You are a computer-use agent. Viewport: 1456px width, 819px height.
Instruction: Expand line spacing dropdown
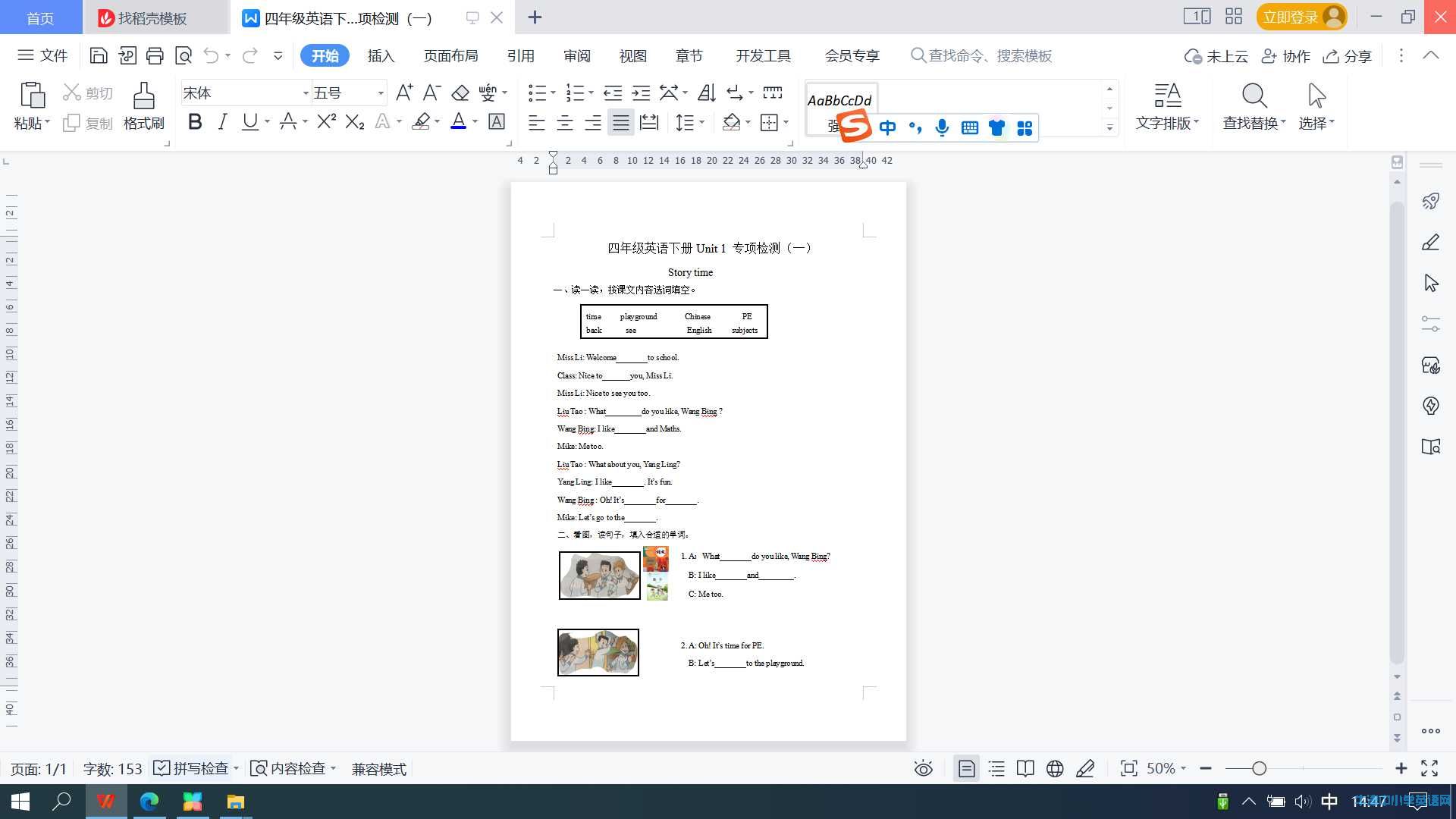(702, 122)
